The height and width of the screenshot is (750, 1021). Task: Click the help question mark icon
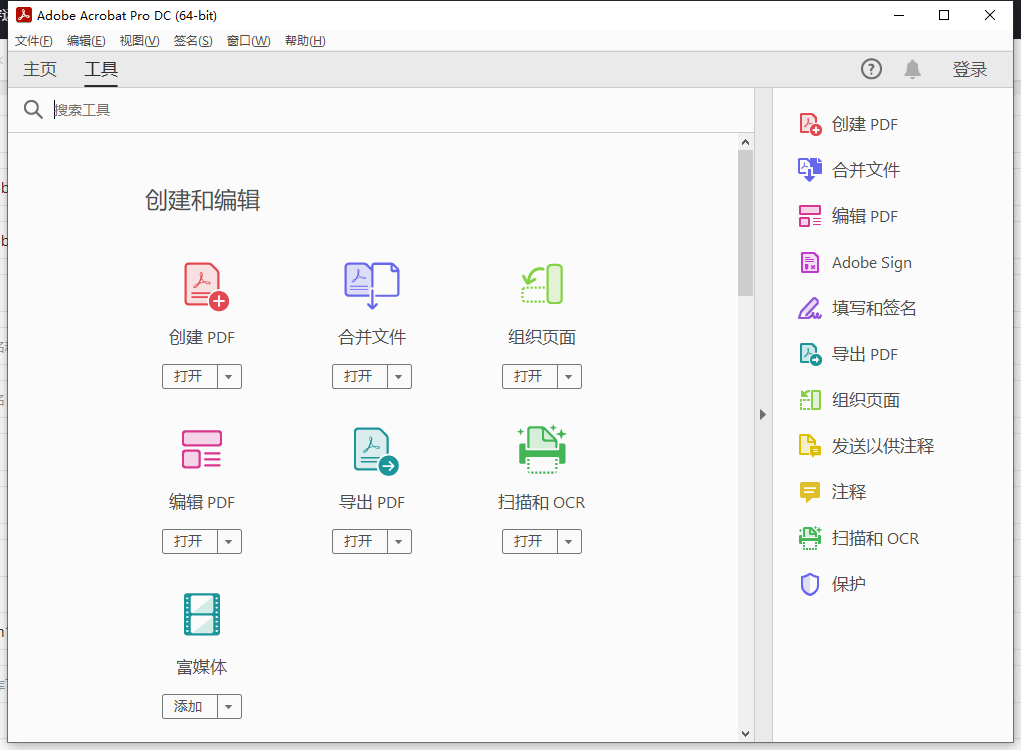871,69
